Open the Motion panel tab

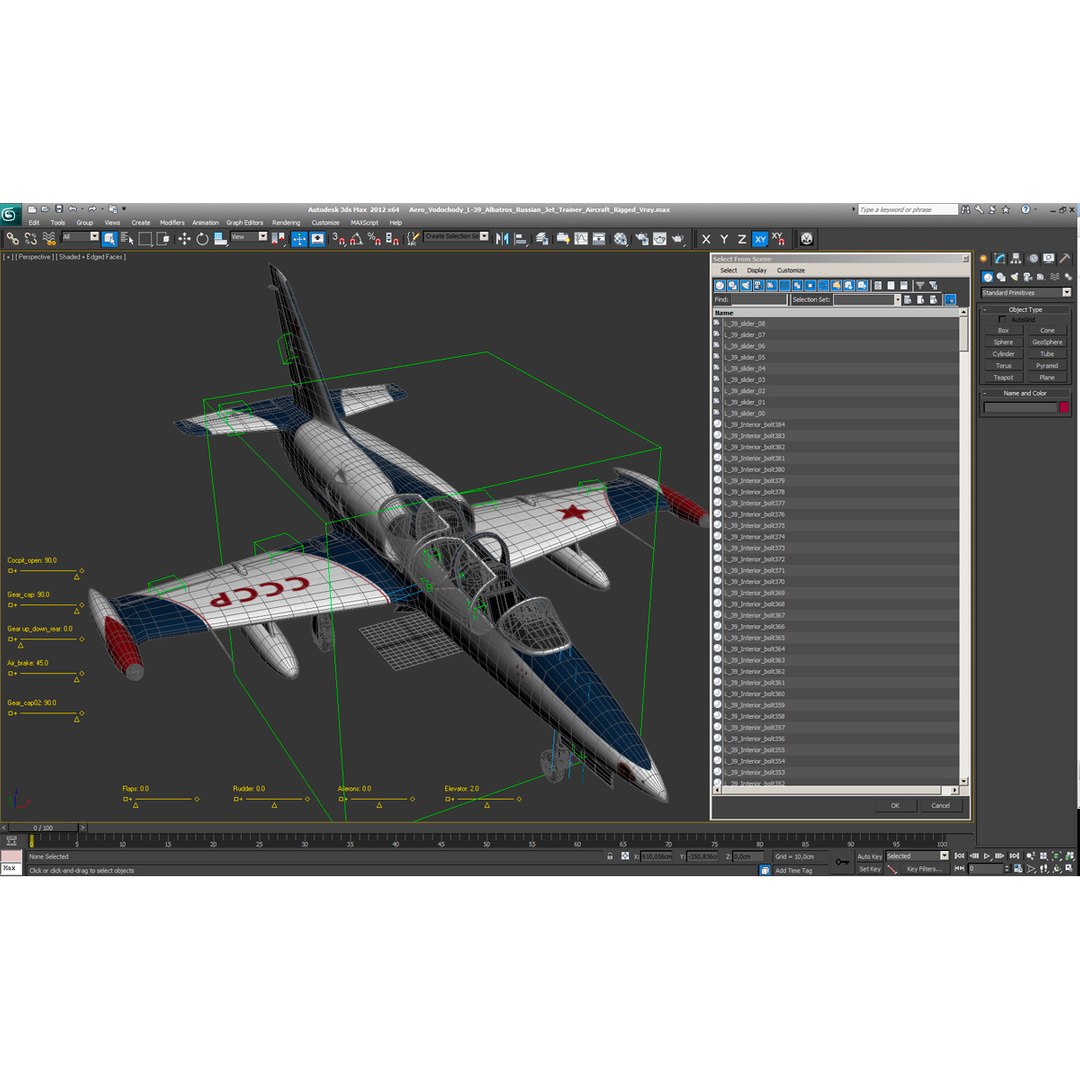pos(1032,259)
